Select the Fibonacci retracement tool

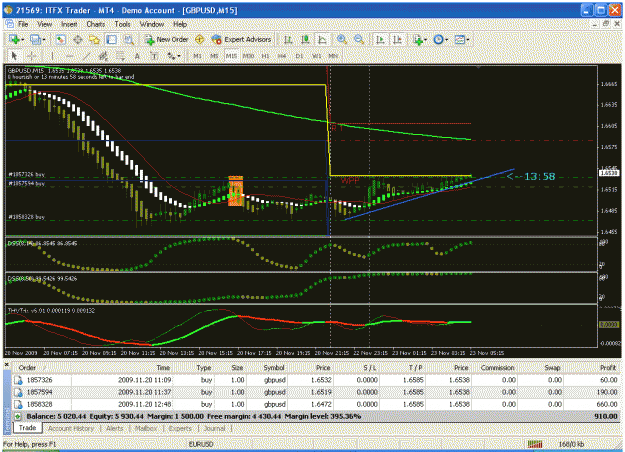(x=120, y=56)
